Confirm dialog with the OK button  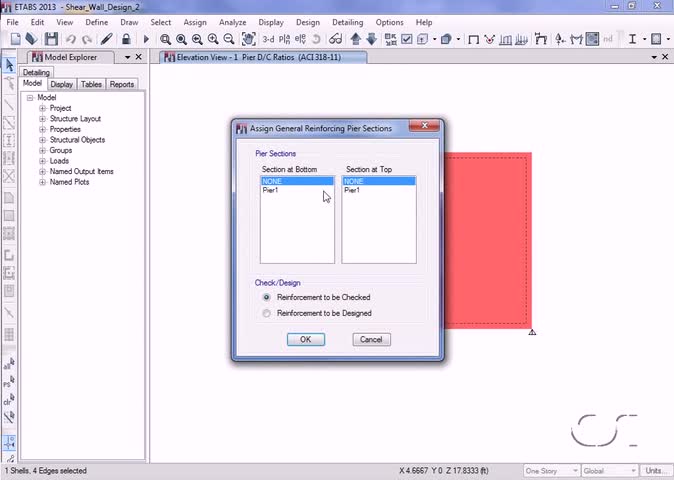306,339
